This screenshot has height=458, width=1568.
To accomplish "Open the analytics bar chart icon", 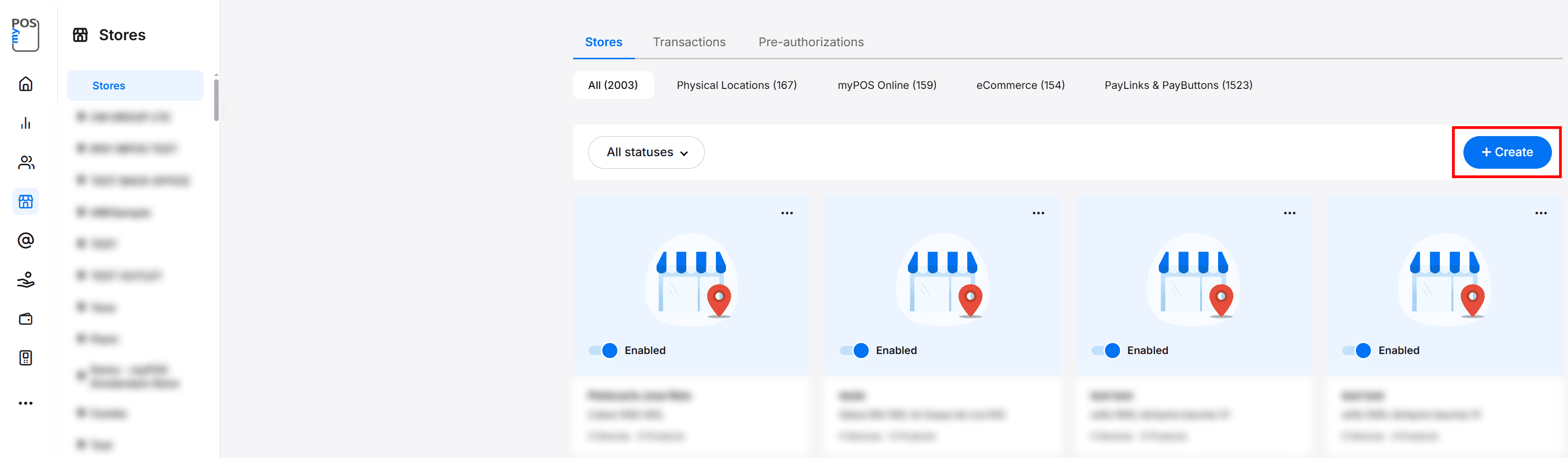I will pos(25,123).
